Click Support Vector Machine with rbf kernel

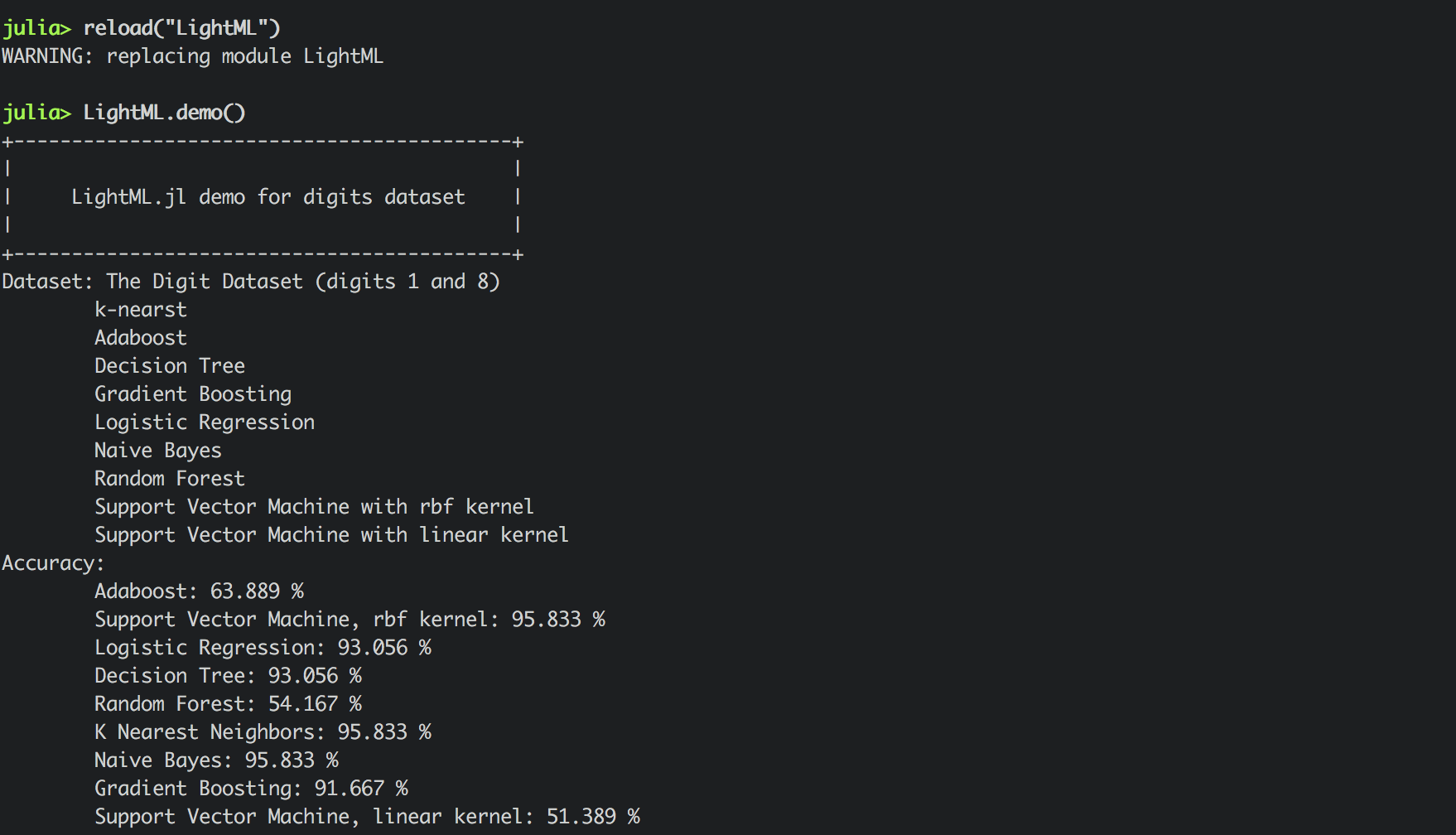point(314,507)
